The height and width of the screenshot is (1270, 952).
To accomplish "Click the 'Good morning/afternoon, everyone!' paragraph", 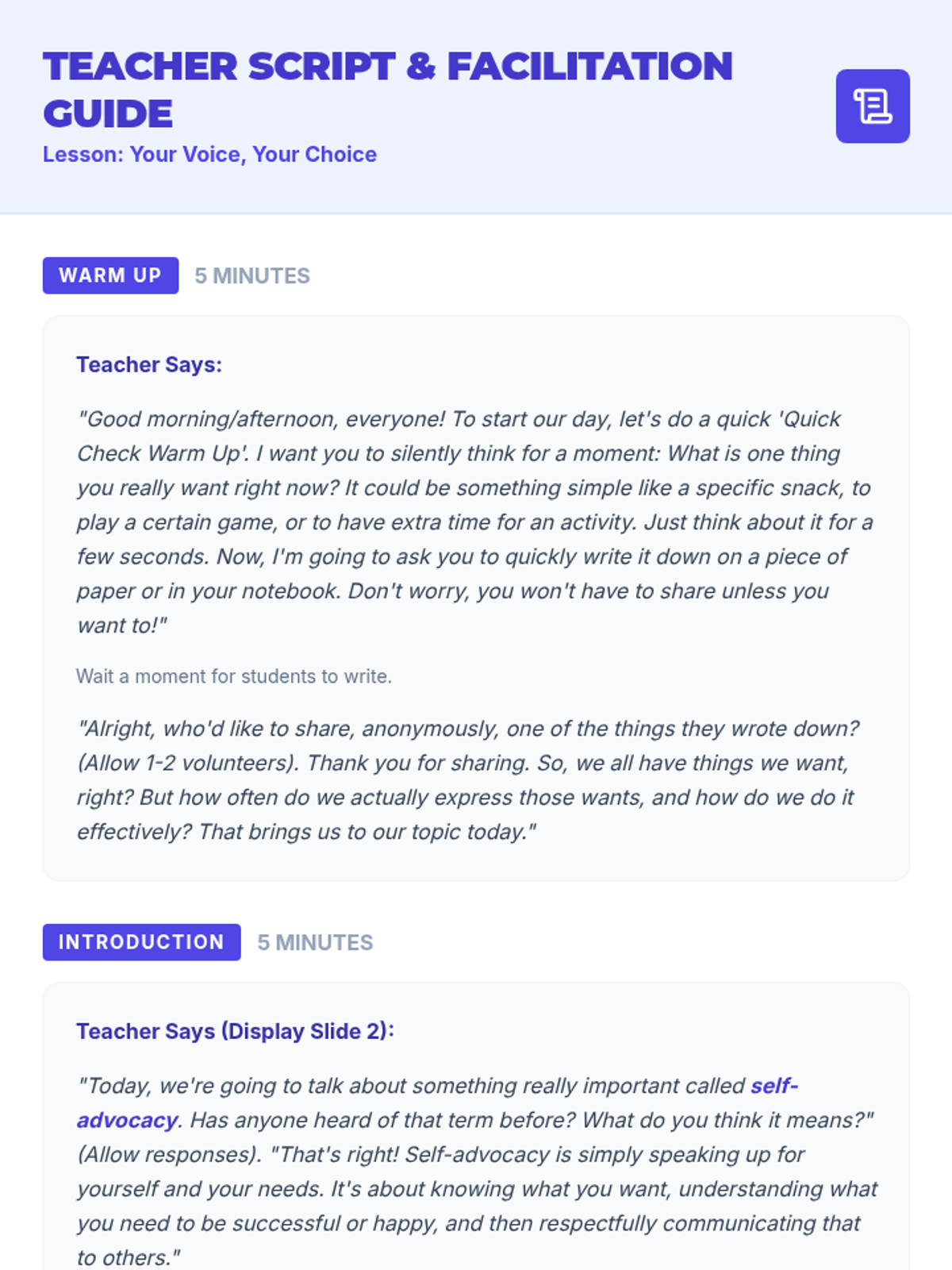I will click(x=474, y=521).
